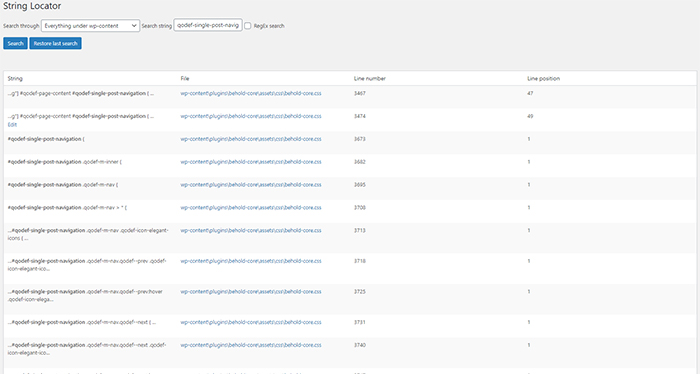Click the '.qodef-m-nav {' string result
Image resolution: width=700 pixels, height=374 pixels.
pyautogui.click(x=63, y=184)
